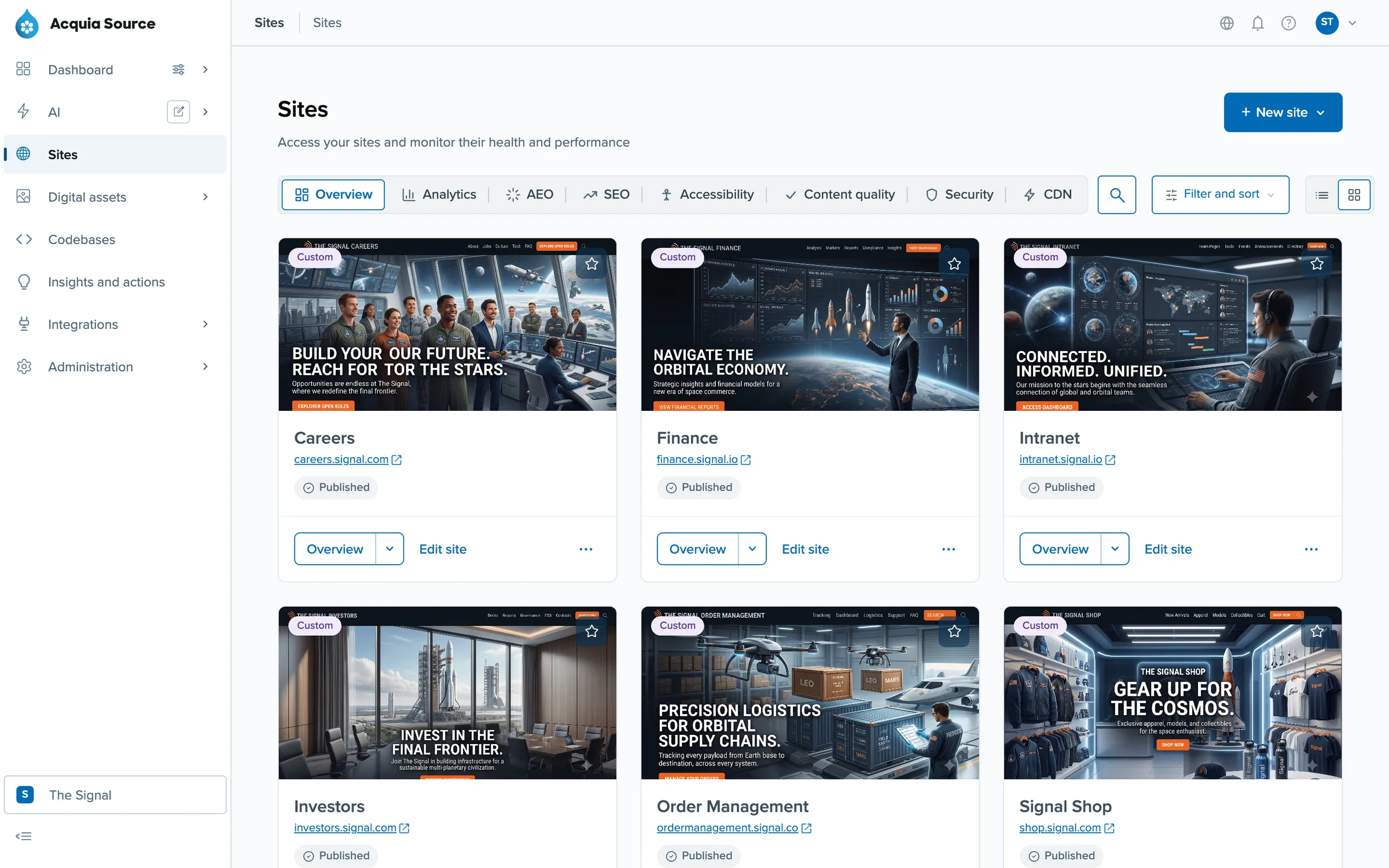Expand the AI submenu chevron
Screen dimensions: 1389x868
pyautogui.click(x=205, y=112)
